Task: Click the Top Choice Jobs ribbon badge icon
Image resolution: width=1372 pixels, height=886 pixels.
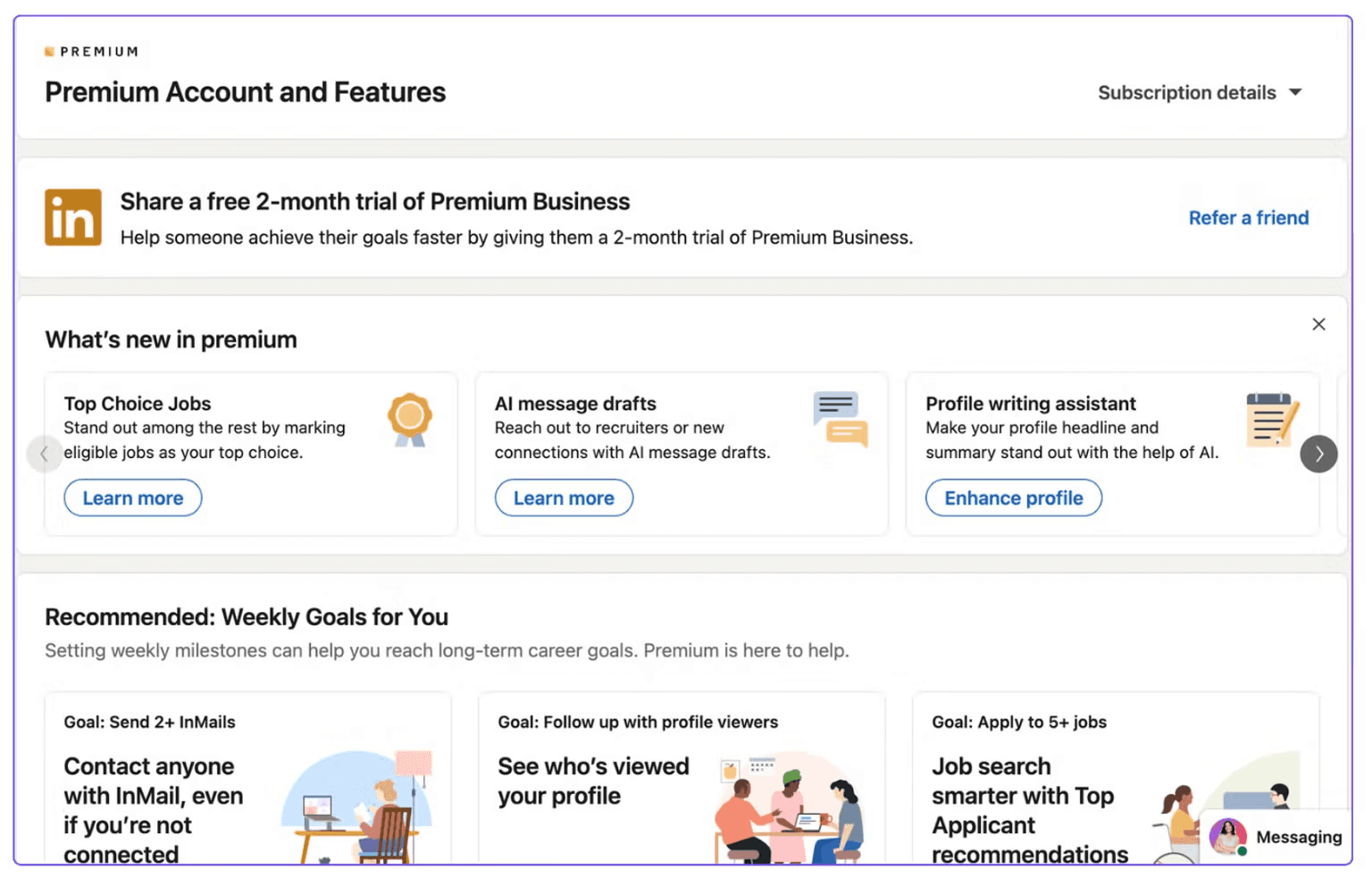Action: tap(410, 418)
